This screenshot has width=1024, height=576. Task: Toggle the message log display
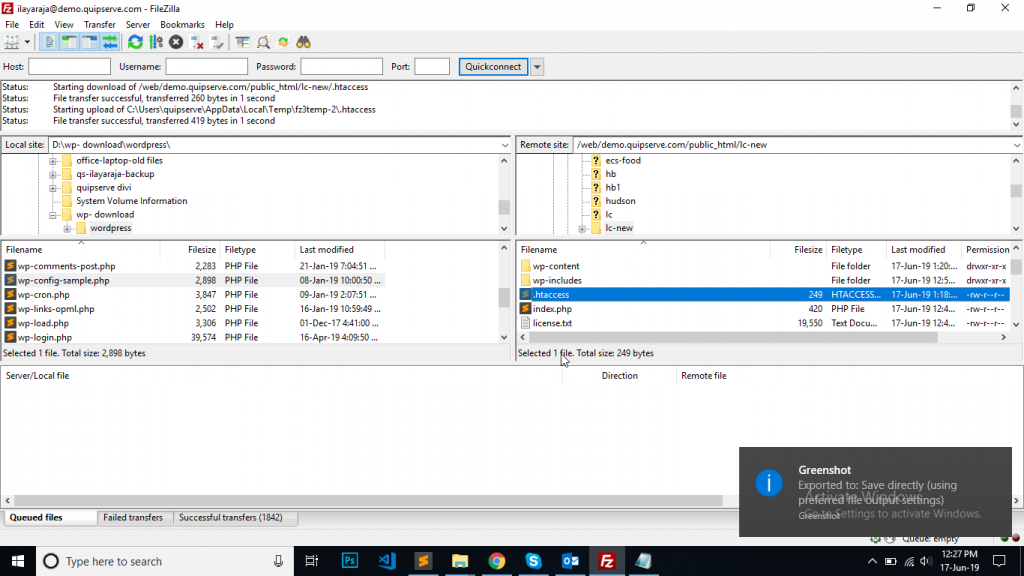click(49, 42)
